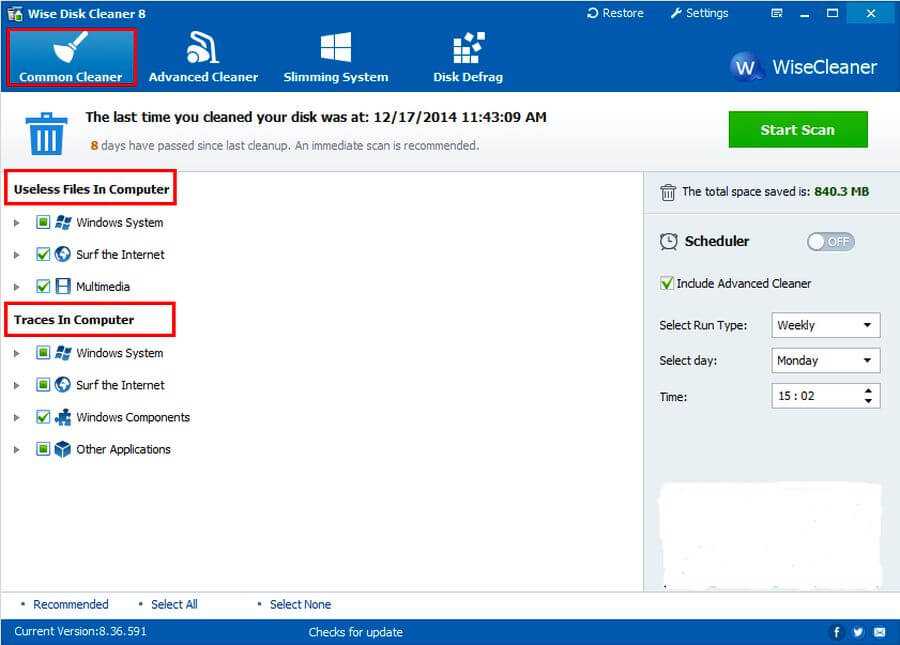Click the Checks for update link
This screenshot has height=645, width=900.
(x=356, y=632)
